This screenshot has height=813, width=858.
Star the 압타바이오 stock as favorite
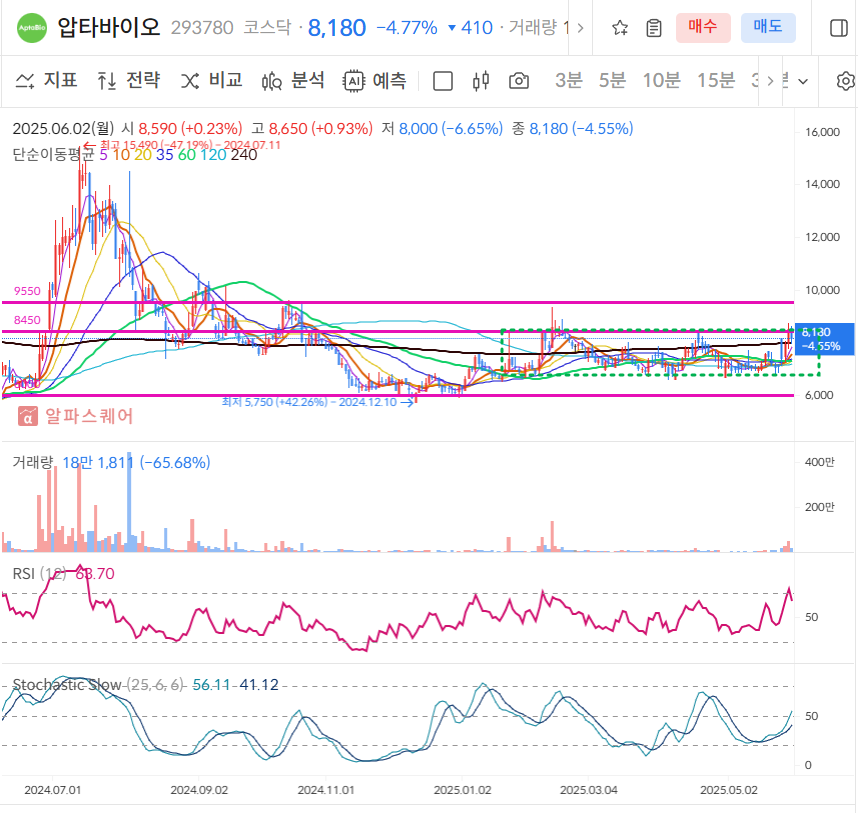[x=619, y=28]
